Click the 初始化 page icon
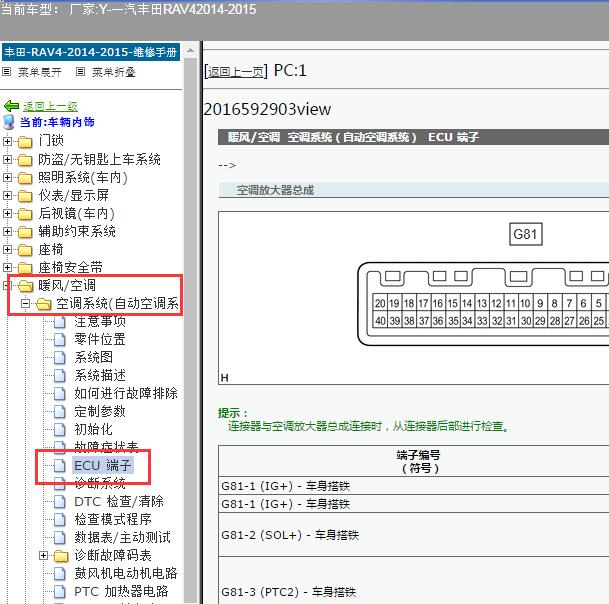609x604 pixels. pos(59,430)
